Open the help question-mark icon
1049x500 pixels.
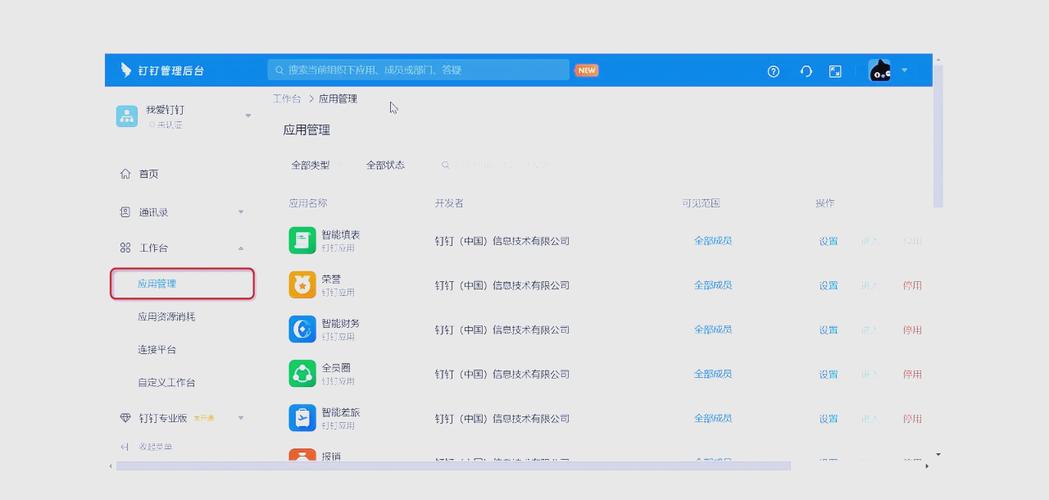773,71
